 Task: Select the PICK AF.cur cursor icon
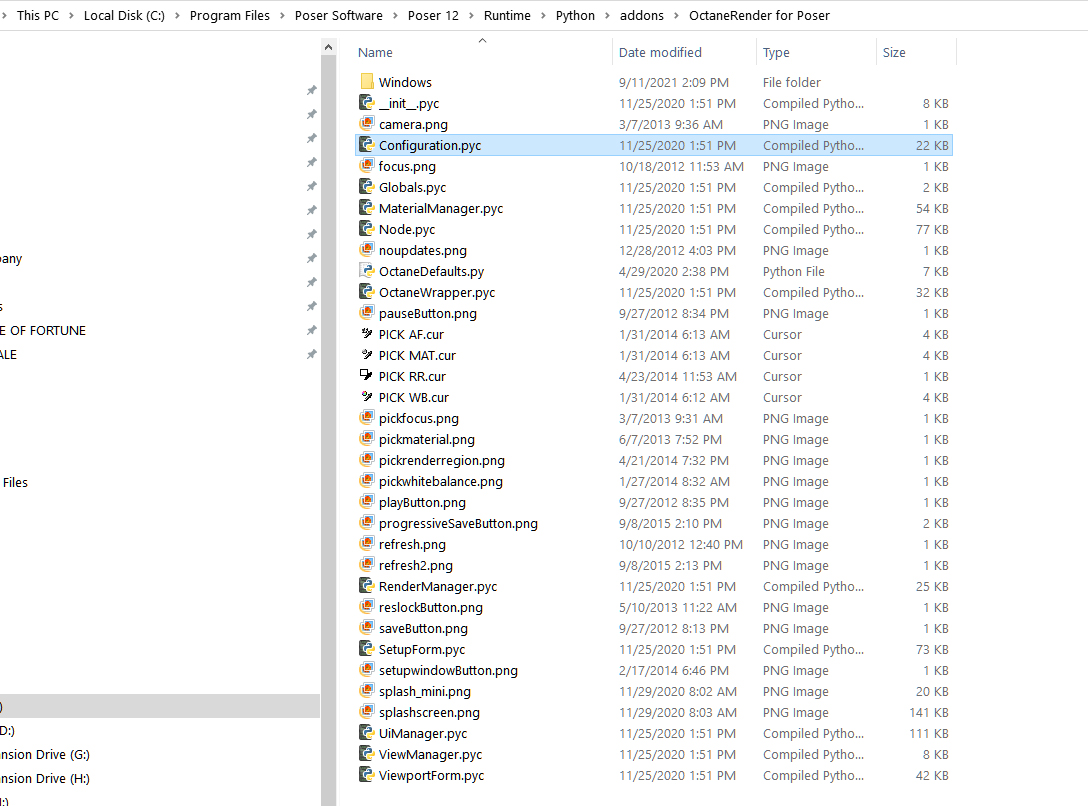point(367,334)
